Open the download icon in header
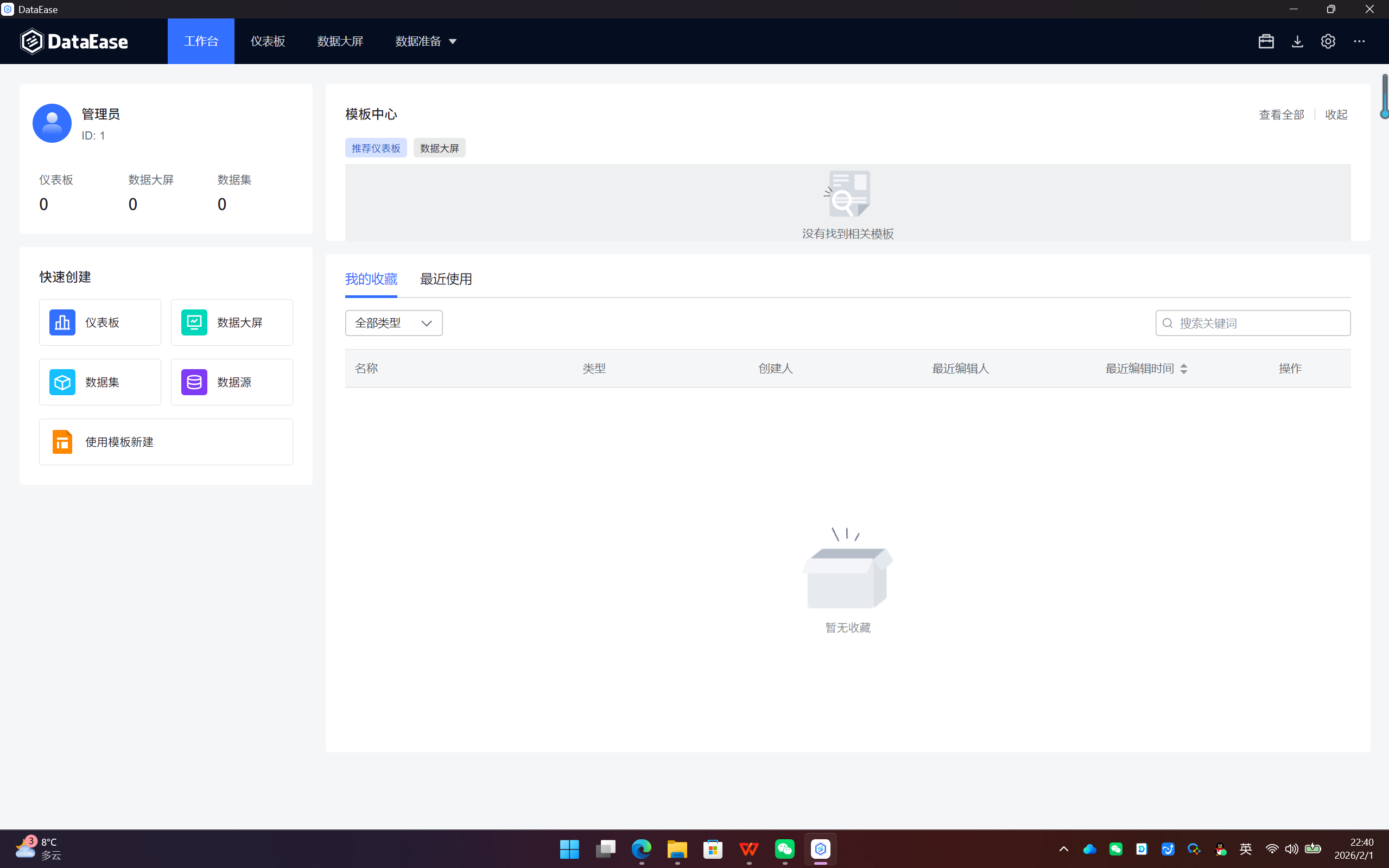1389x868 pixels. pyautogui.click(x=1297, y=41)
